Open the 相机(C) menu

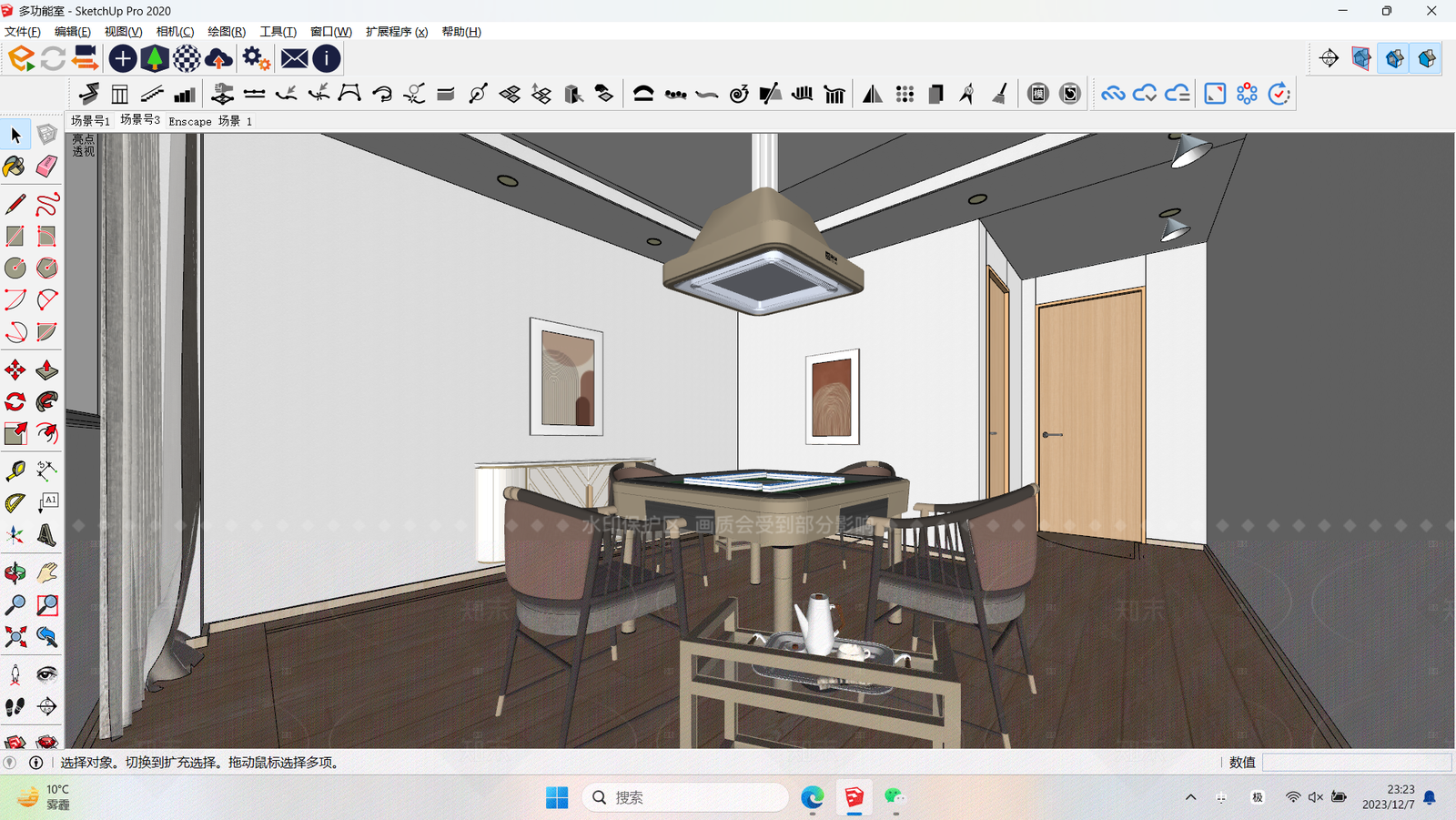(x=175, y=31)
